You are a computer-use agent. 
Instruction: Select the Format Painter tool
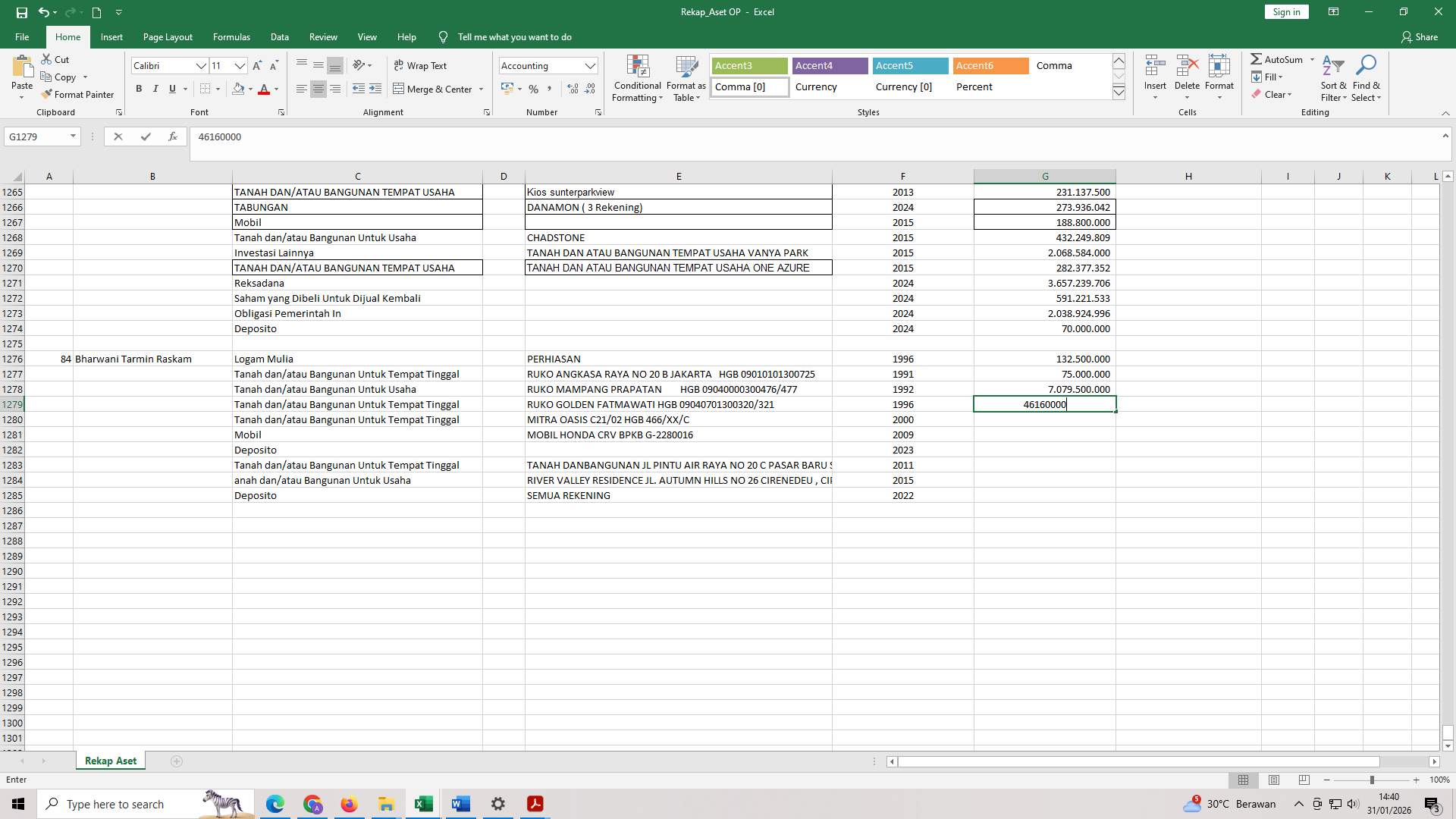point(78,94)
